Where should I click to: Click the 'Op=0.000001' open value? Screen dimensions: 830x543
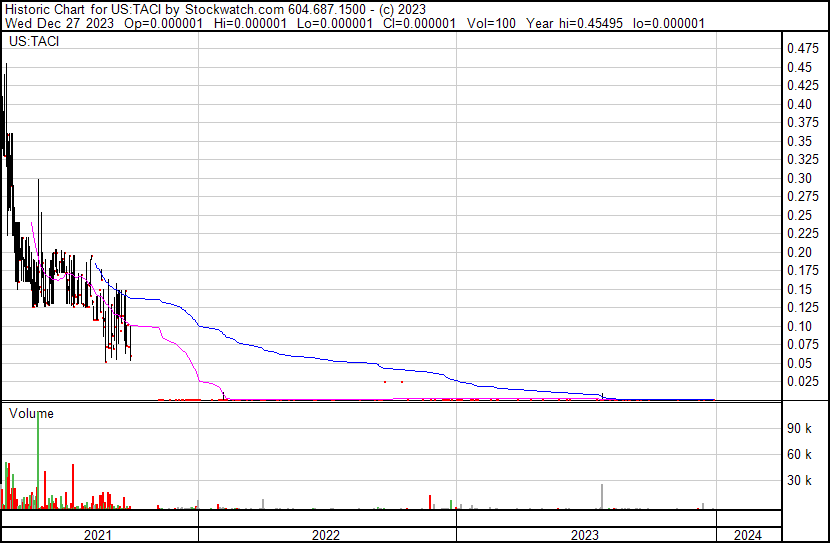164,23
